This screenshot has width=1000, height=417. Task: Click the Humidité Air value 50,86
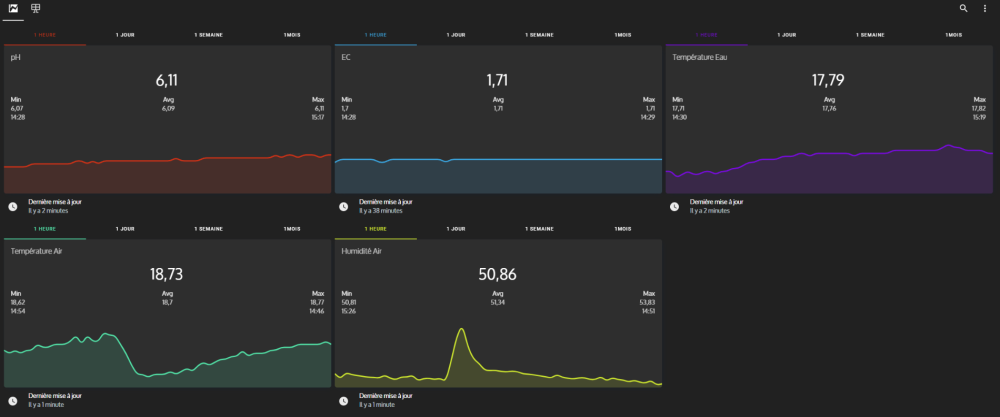point(497,275)
